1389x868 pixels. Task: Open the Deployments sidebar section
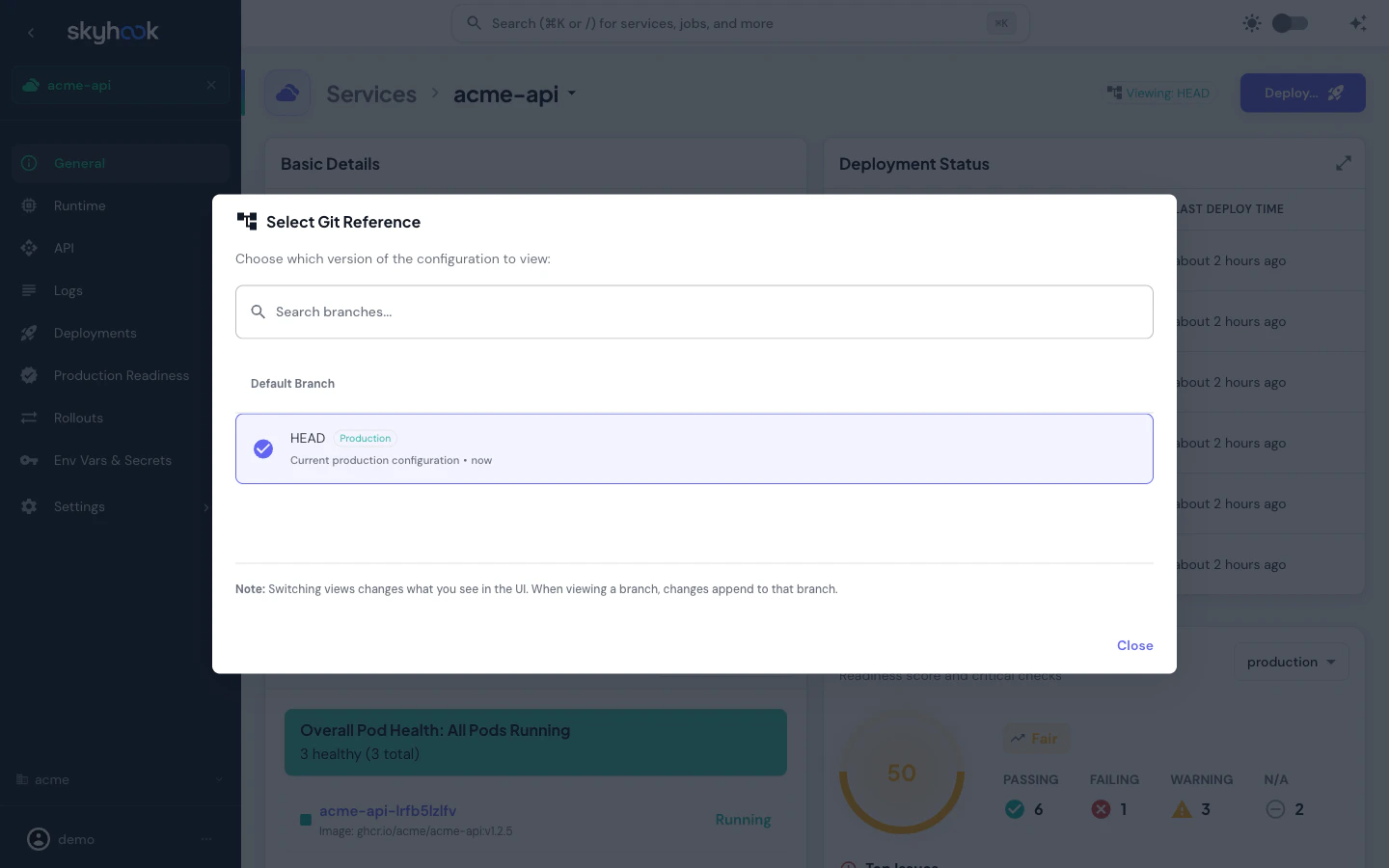pos(120,333)
